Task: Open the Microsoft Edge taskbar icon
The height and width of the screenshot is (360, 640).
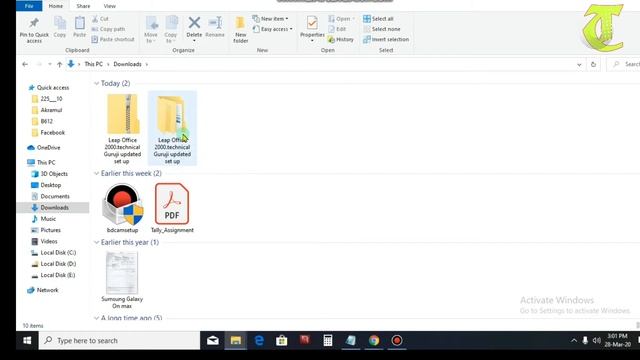Action: [259, 340]
